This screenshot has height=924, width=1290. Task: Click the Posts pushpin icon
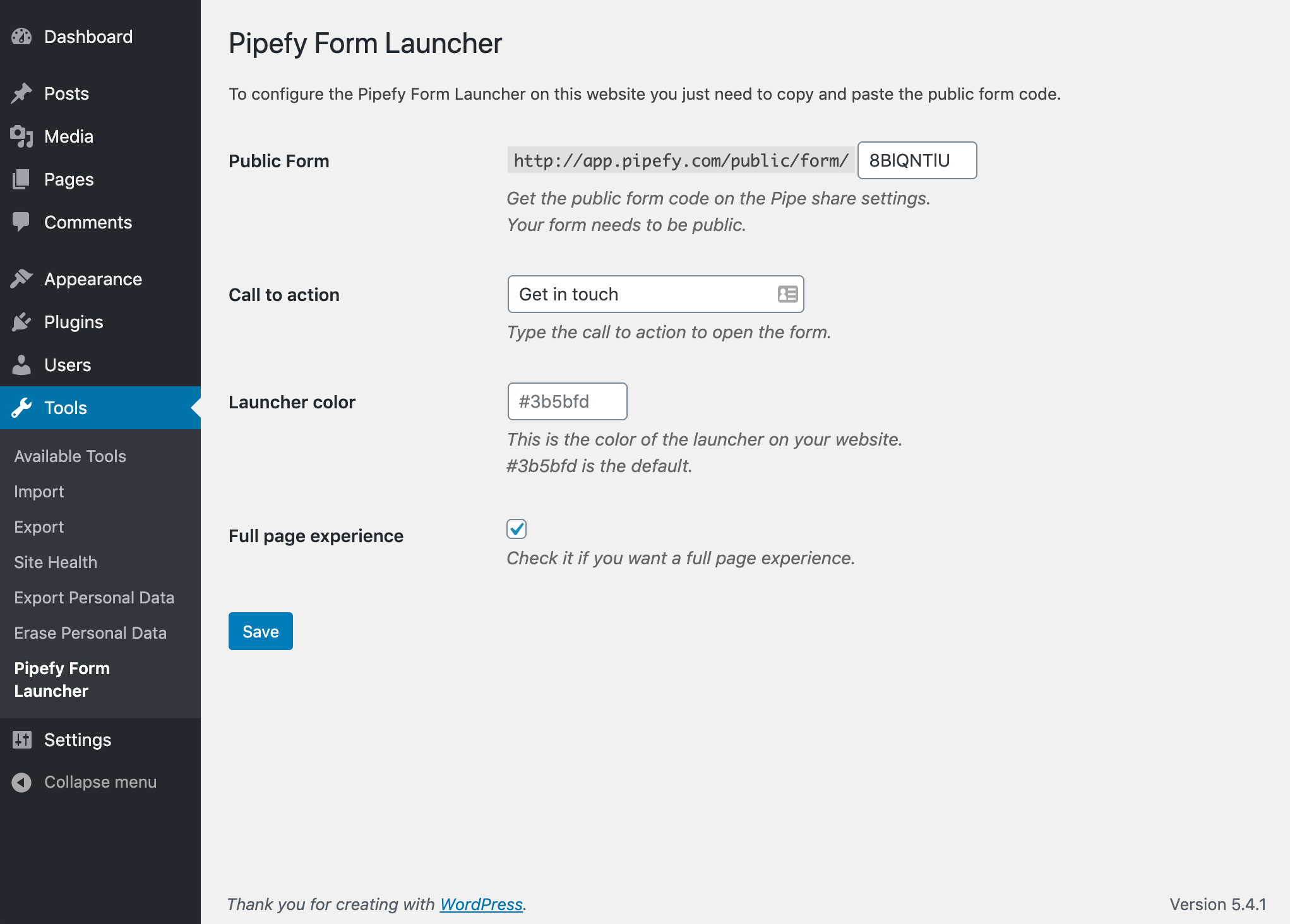tap(21, 93)
